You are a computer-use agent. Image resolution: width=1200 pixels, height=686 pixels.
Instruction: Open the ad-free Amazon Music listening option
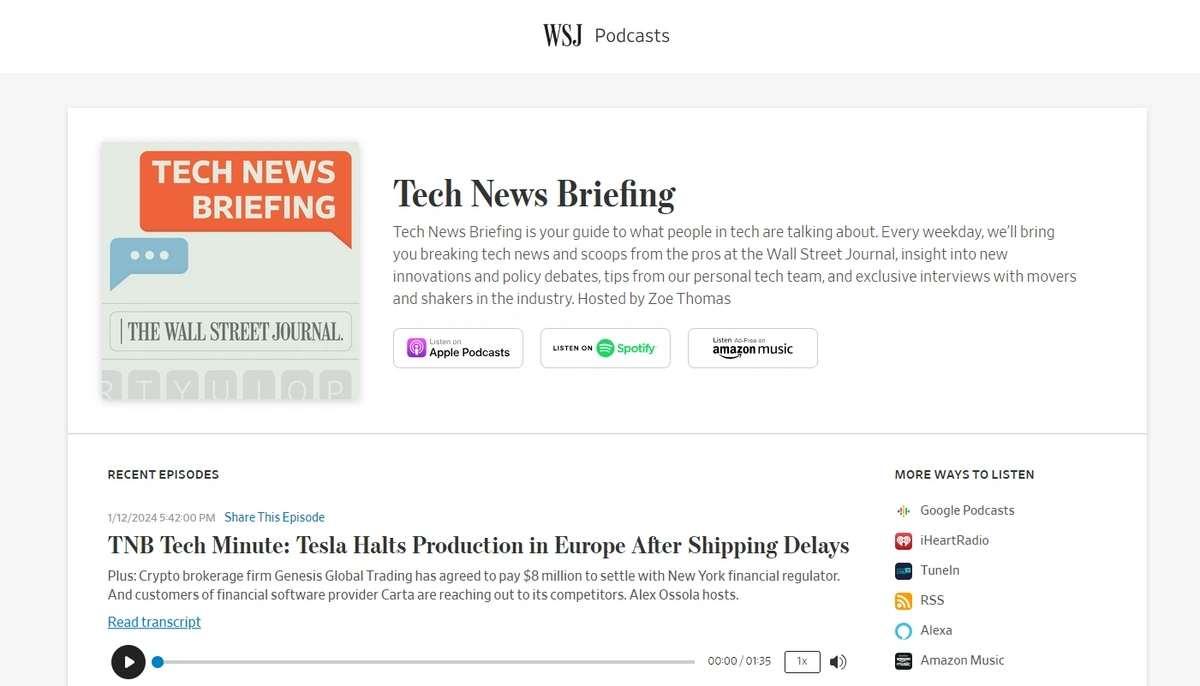tap(752, 348)
